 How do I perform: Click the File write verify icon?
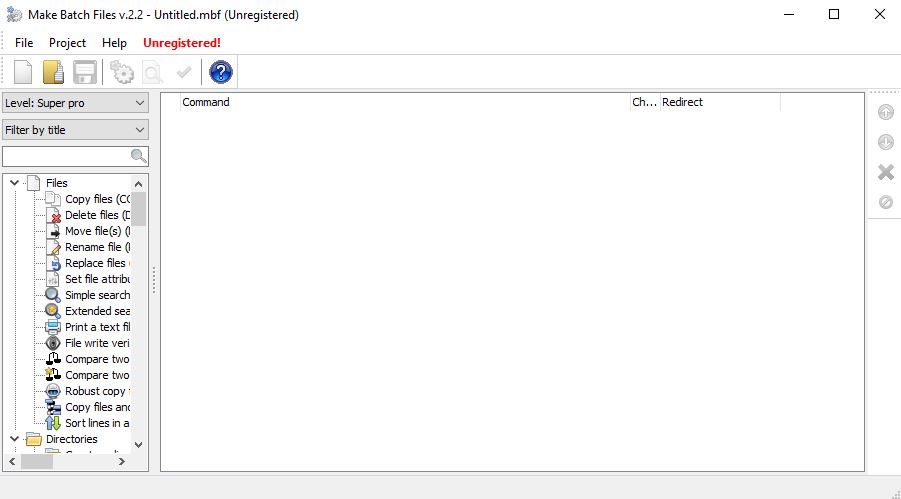[53, 343]
